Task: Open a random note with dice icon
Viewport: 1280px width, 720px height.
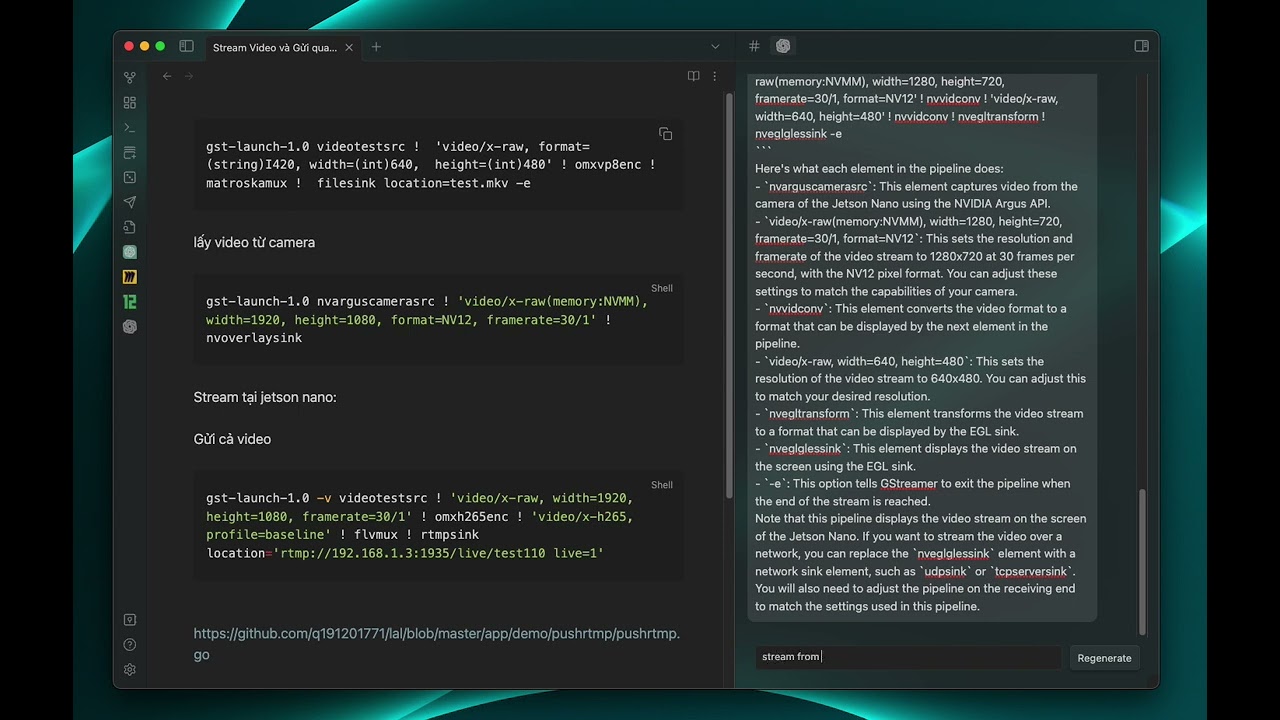Action: point(129,177)
